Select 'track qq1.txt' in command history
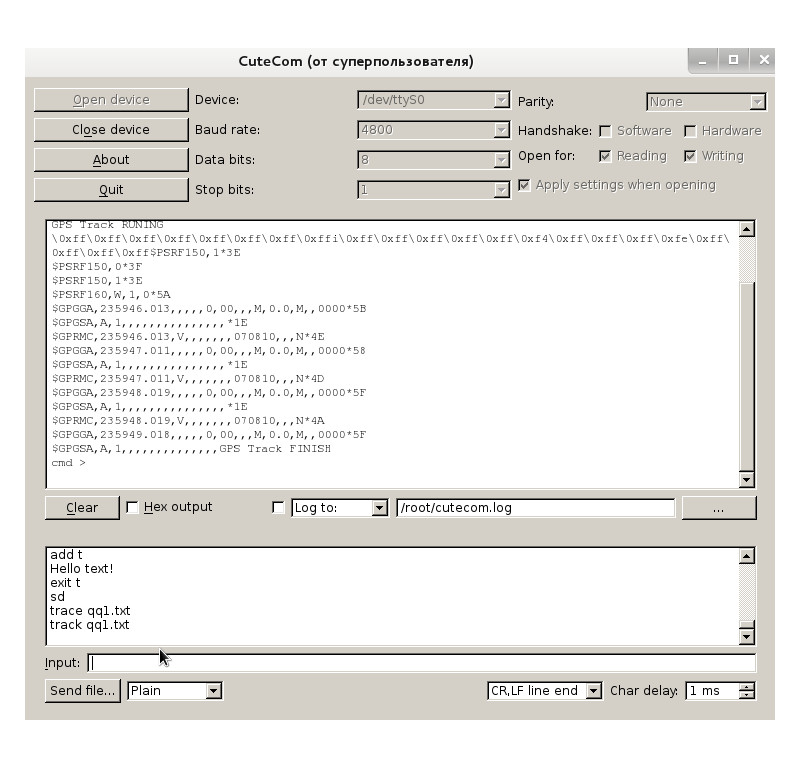800x768 pixels. pos(89,625)
